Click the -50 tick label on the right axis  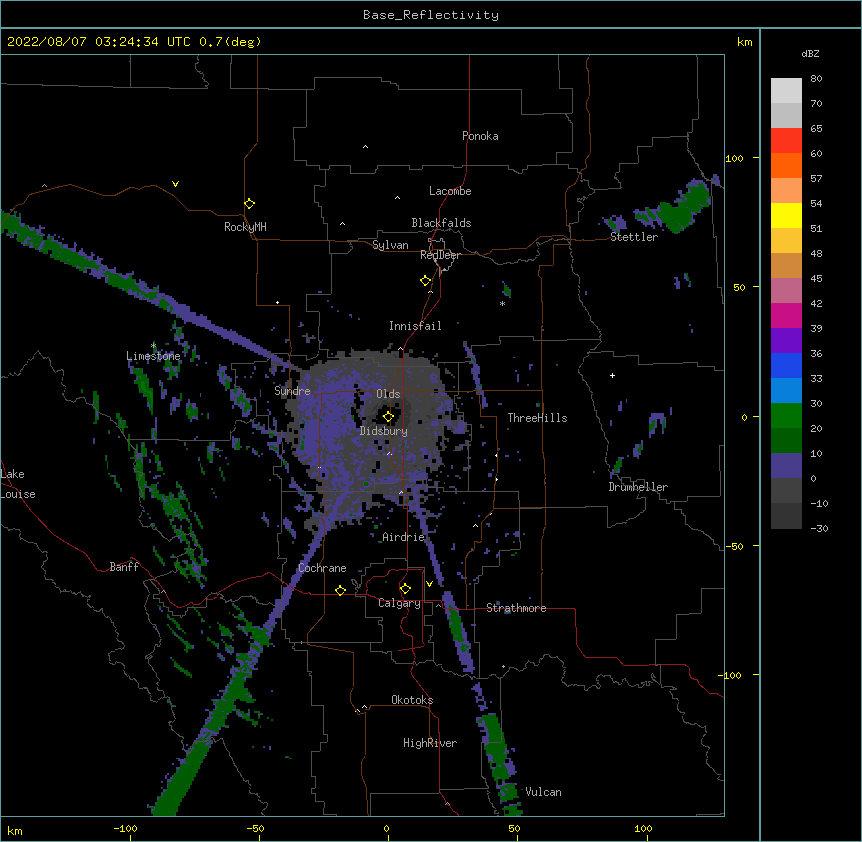tap(734, 546)
